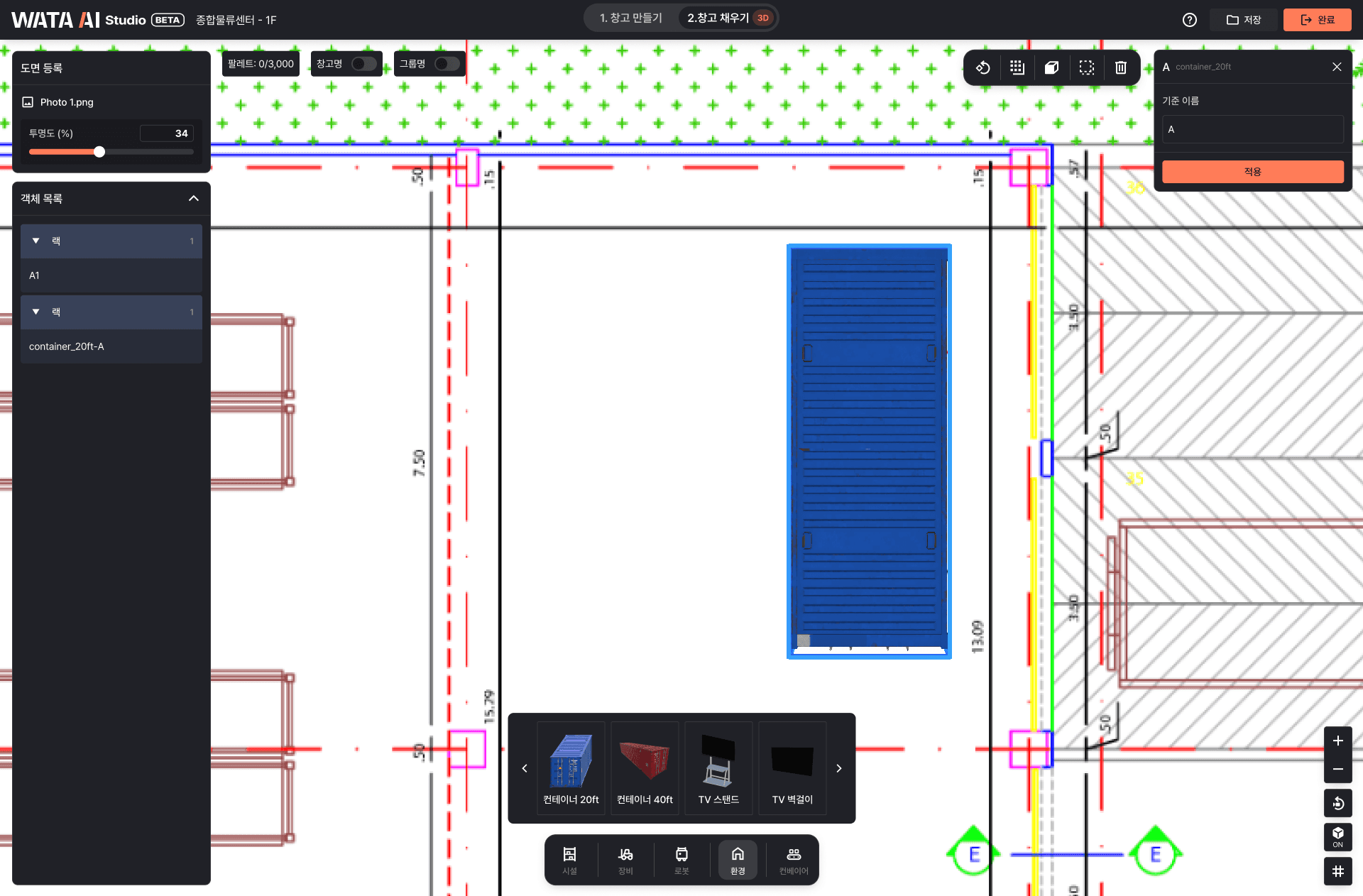The image size is (1363, 896).
Task: Click the dashed selection box icon
Action: point(1086,67)
